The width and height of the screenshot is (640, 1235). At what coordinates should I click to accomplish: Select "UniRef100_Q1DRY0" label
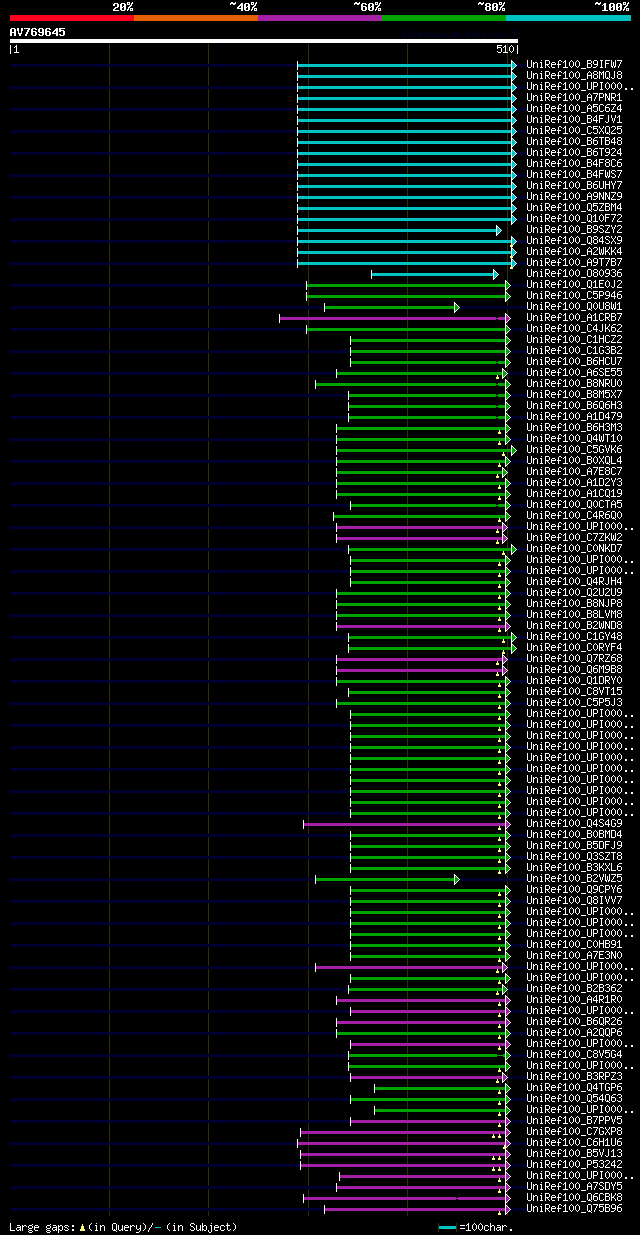pos(574,681)
